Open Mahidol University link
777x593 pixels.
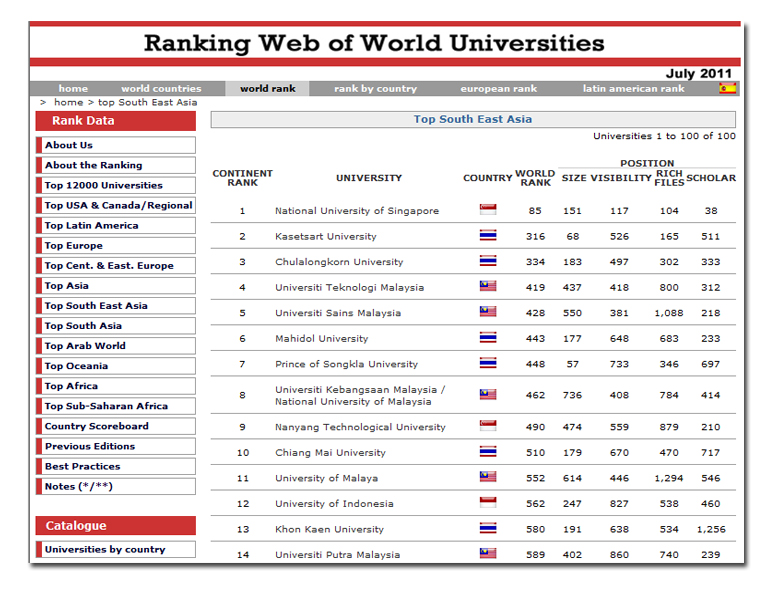click(322, 338)
